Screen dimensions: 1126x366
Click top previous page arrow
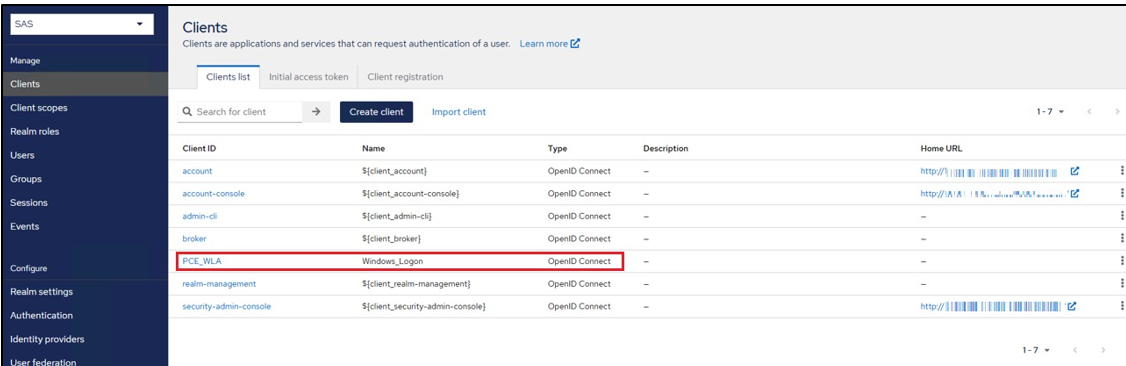(1089, 112)
